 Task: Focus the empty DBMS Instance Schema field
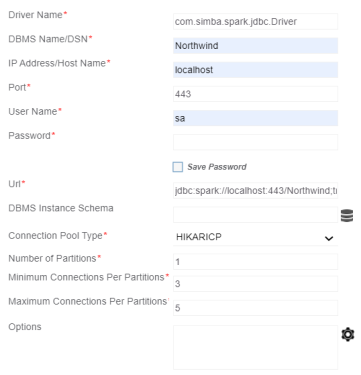(255, 215)
